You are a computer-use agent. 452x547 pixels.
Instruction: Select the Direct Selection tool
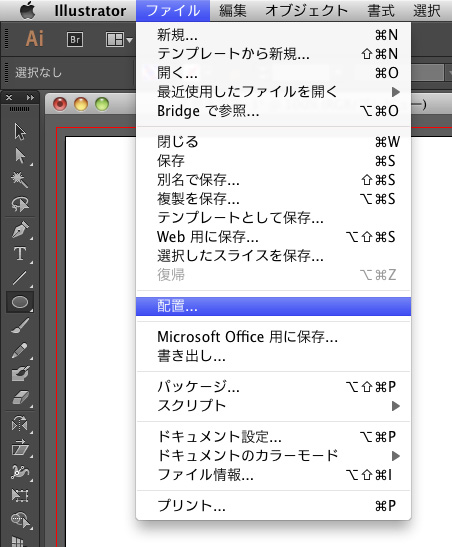click(x=20, y=156)
